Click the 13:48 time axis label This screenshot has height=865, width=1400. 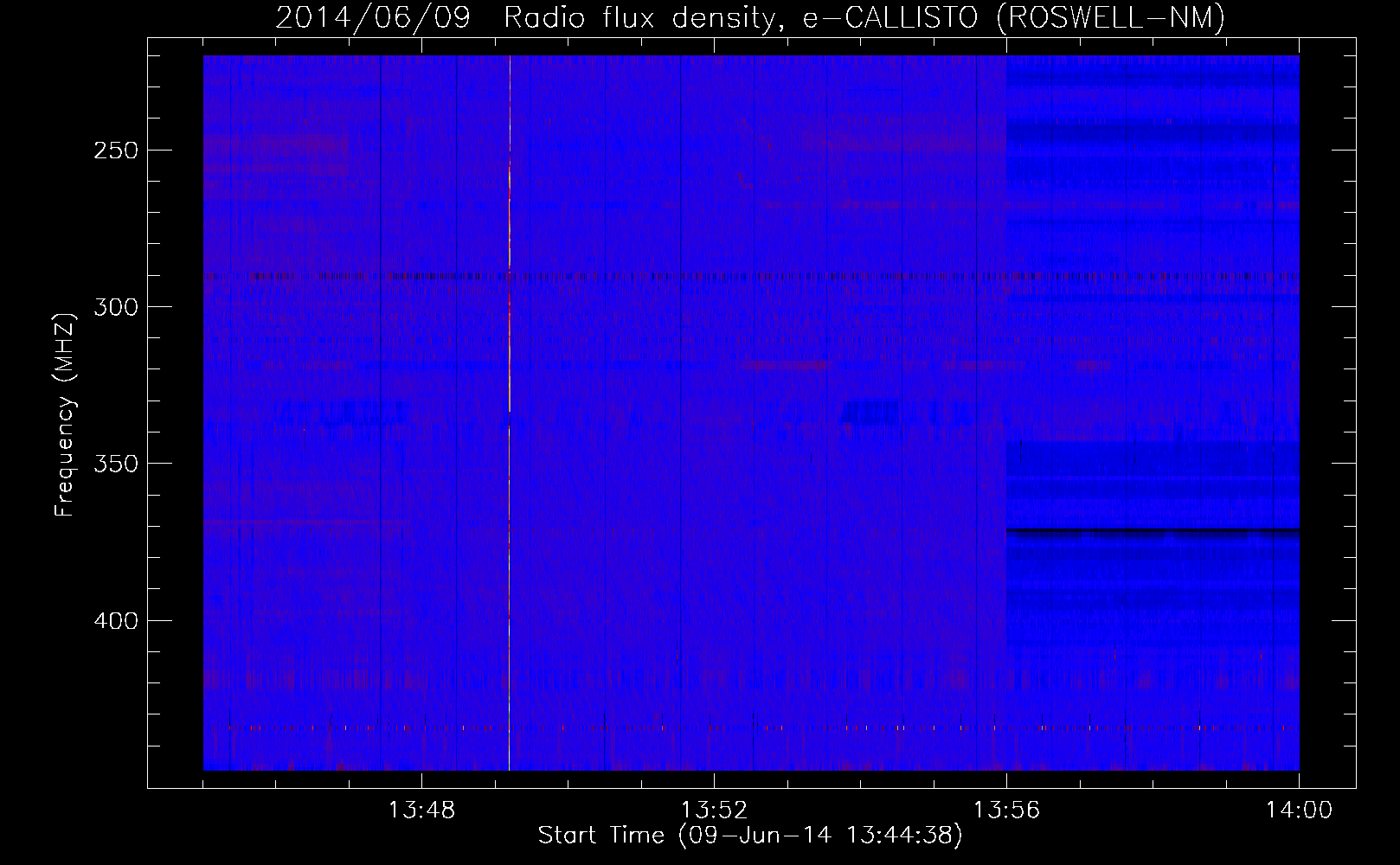point(421,811)
